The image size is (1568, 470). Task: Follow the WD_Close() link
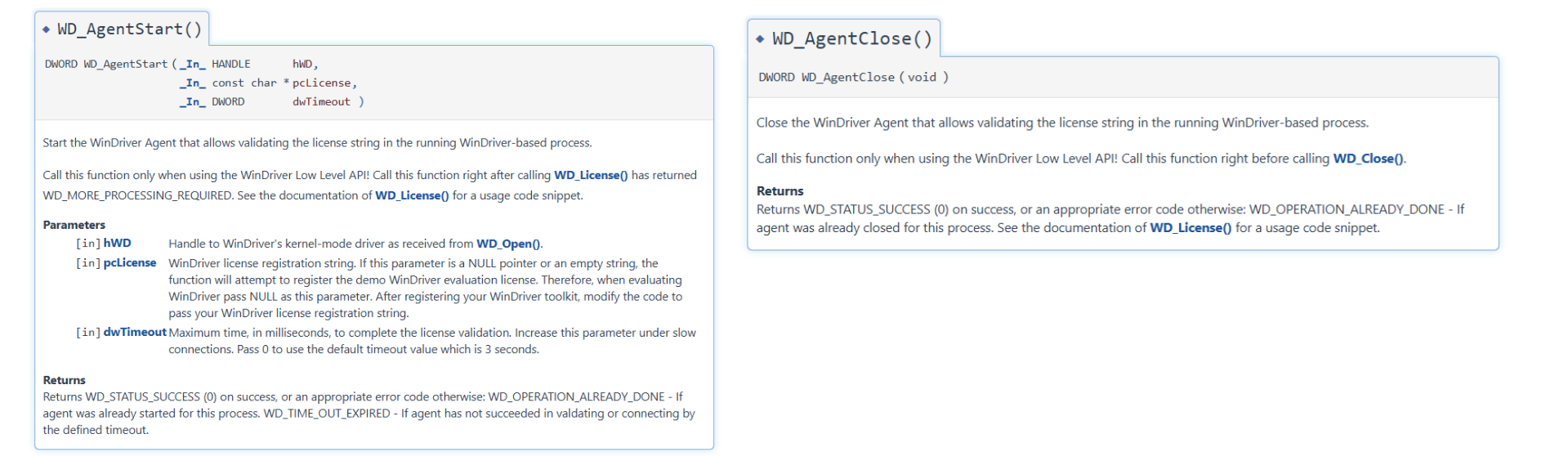(x=1369, y=159)
